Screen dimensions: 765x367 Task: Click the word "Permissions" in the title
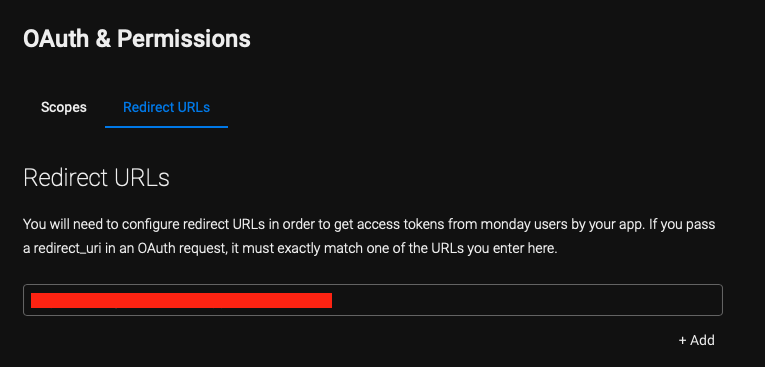[184, 39]
